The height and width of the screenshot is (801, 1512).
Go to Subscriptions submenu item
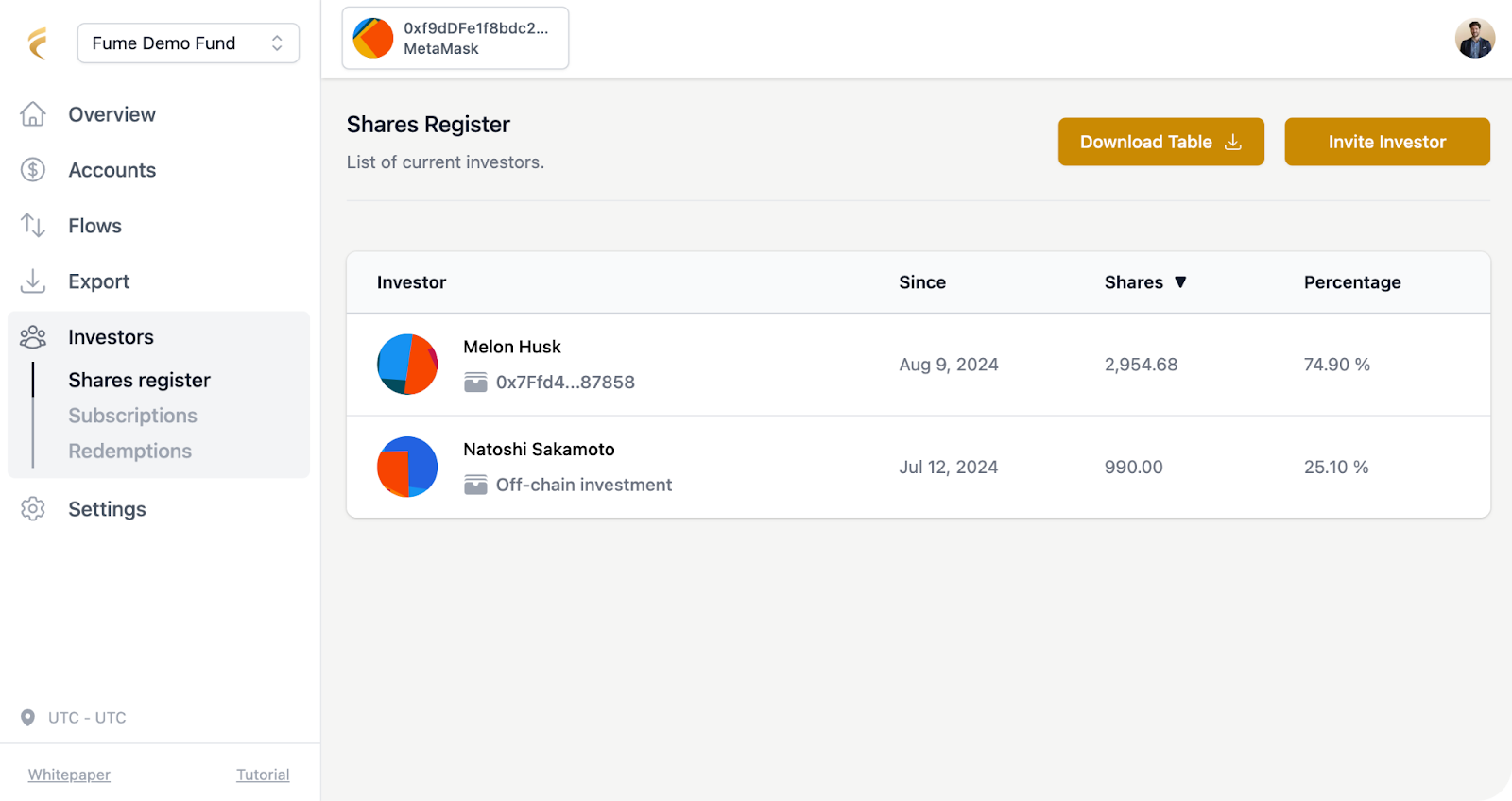[132, 416]
